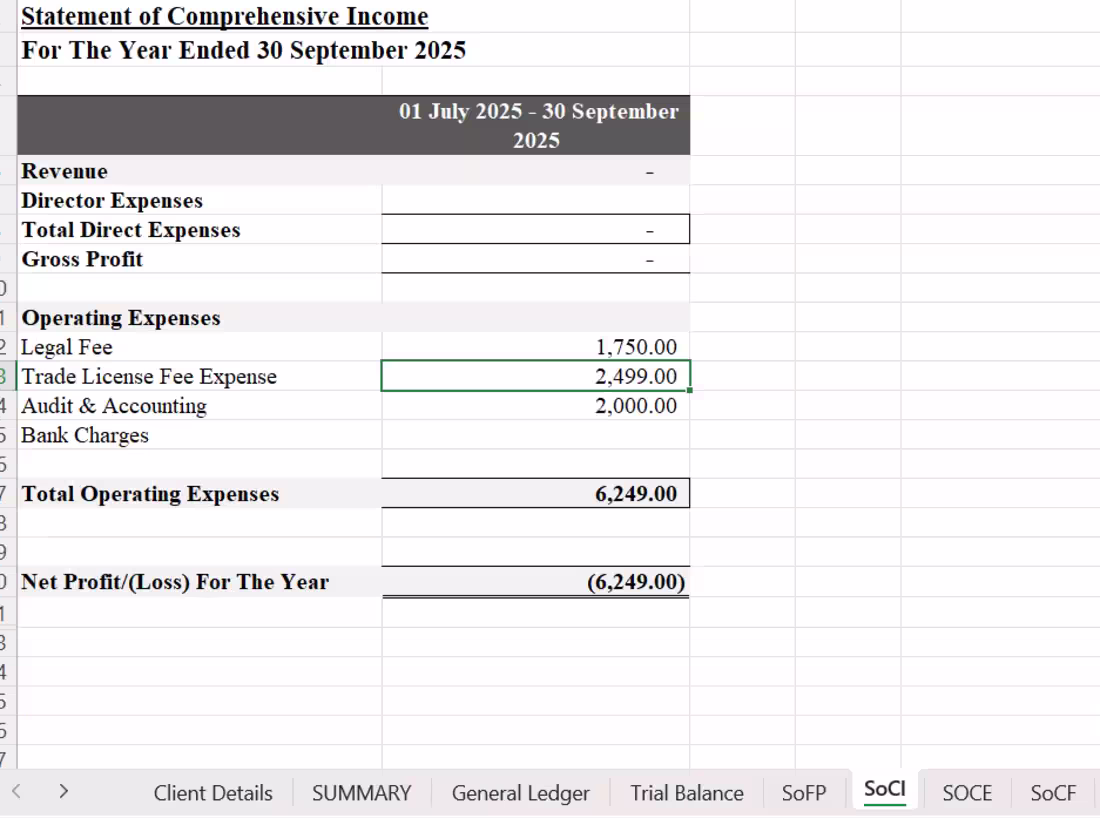Click the Audit & Accounting label cell
Image resolution: width=1100 pixels, height=818 pixels.
(x=200, y=406)
